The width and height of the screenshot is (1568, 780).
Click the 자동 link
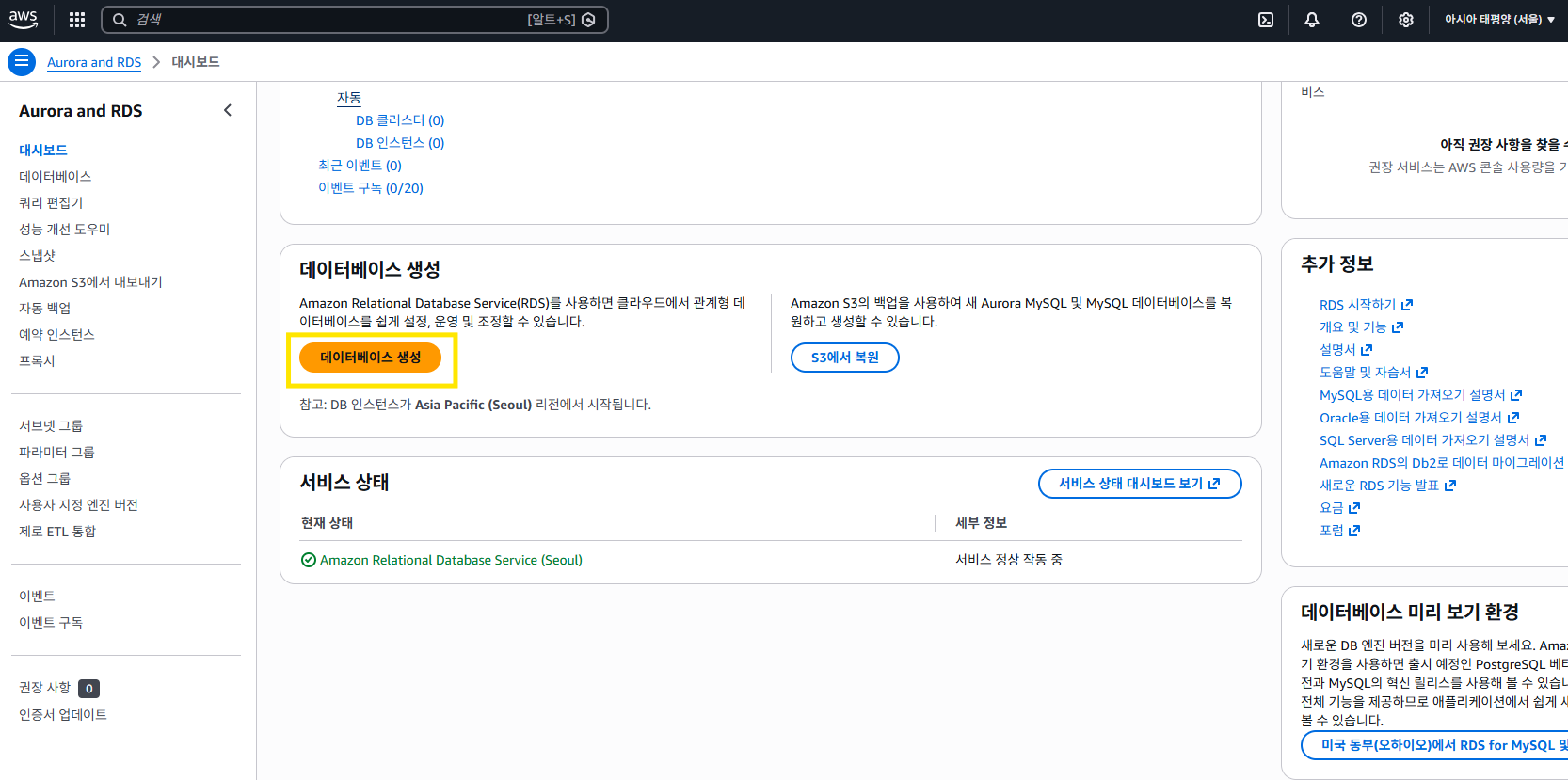(x=349, y=98)
